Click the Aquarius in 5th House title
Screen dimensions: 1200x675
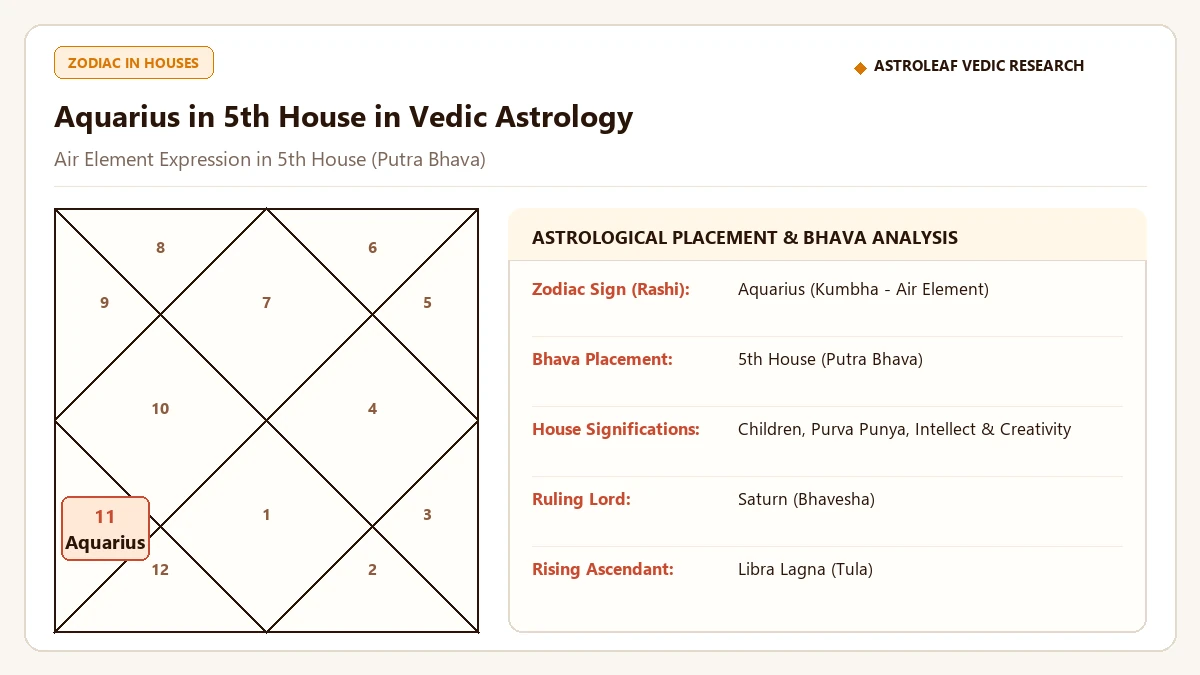coord(343,117)
